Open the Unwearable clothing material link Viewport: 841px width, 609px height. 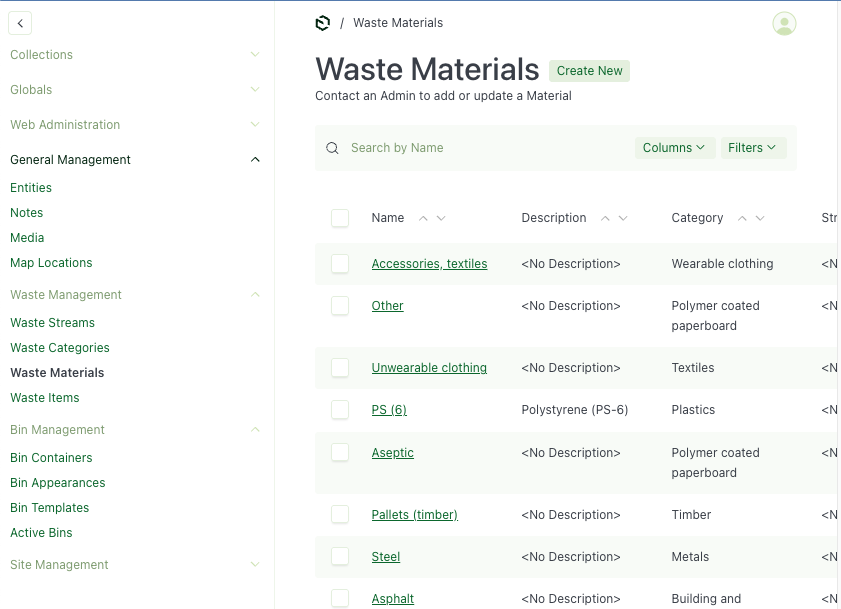[x=429, y=368]
